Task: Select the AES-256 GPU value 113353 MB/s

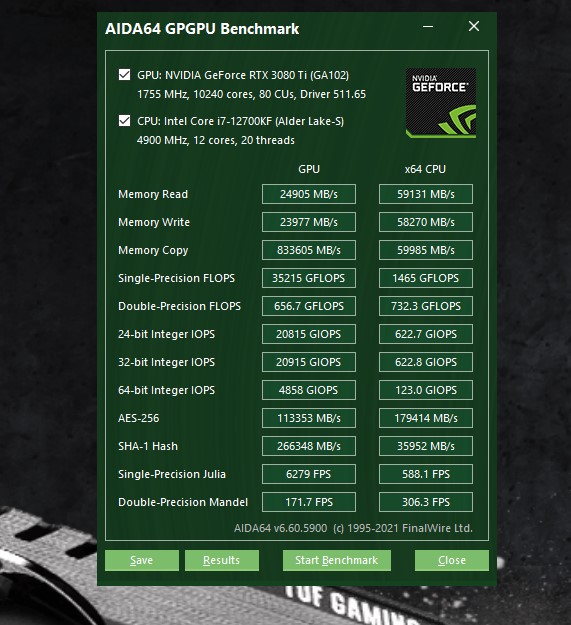Action: pos(309,418)
